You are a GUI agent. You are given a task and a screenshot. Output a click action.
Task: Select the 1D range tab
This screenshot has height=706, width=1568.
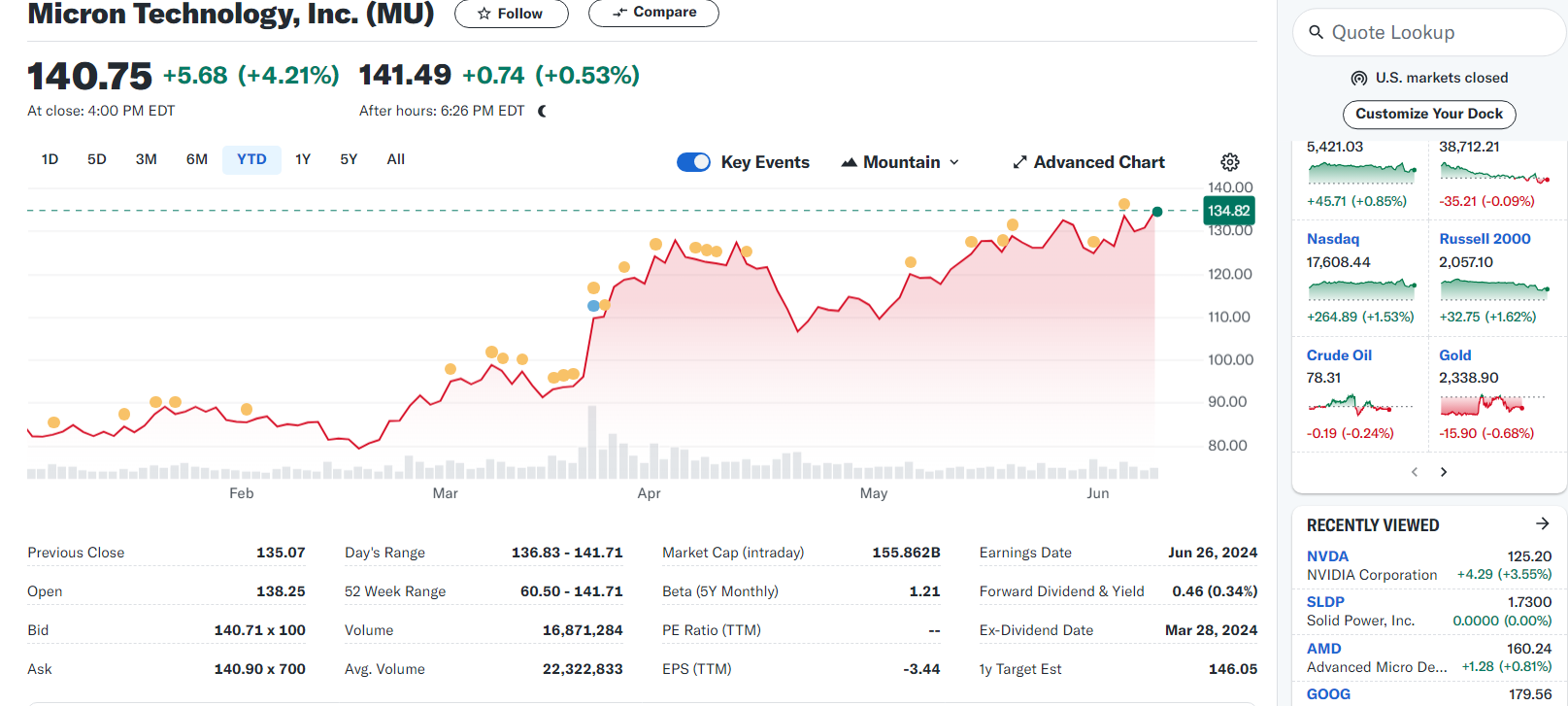click(50, 159)
